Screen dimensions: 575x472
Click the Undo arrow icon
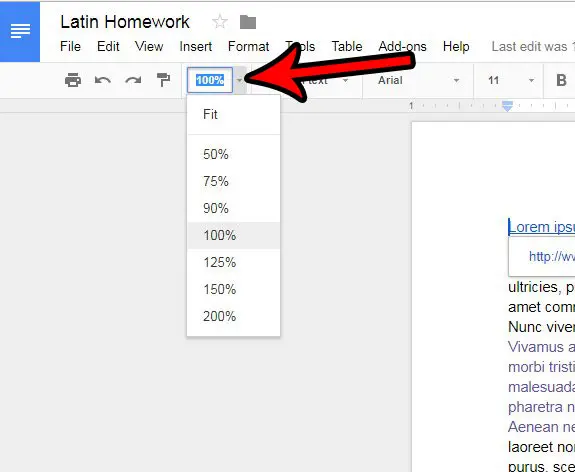[x=103, y=80]
